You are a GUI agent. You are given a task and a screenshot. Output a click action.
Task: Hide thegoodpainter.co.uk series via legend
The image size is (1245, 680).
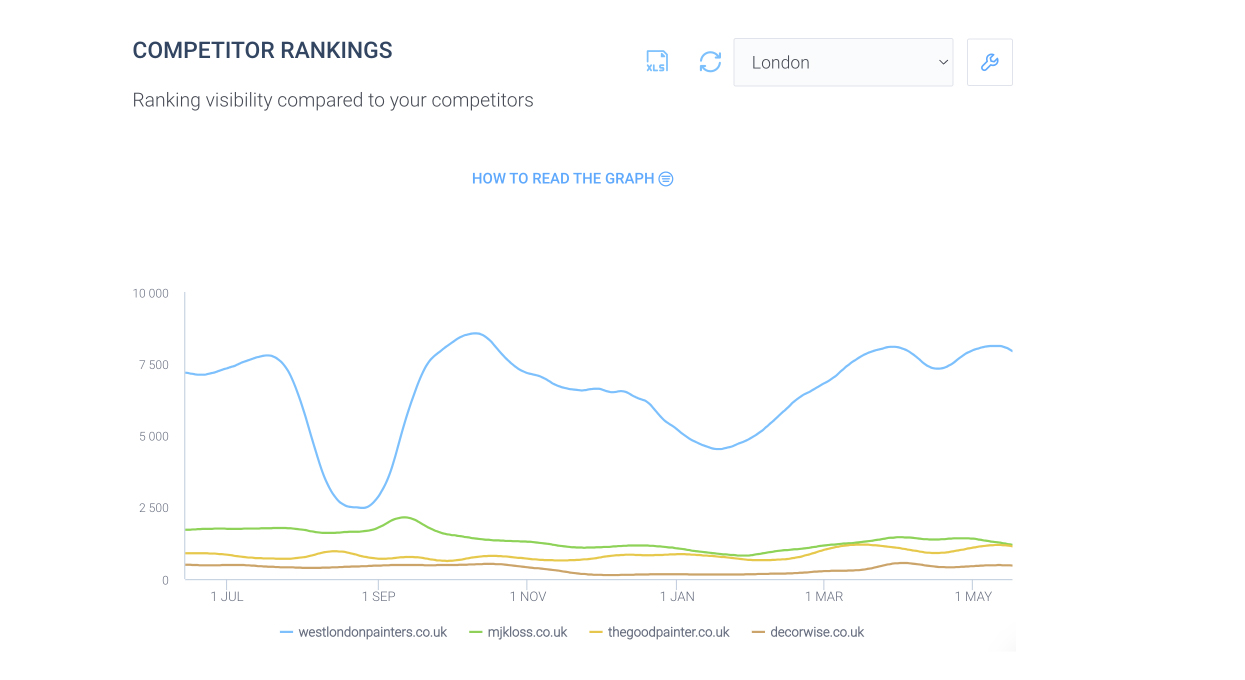point(668,632)
